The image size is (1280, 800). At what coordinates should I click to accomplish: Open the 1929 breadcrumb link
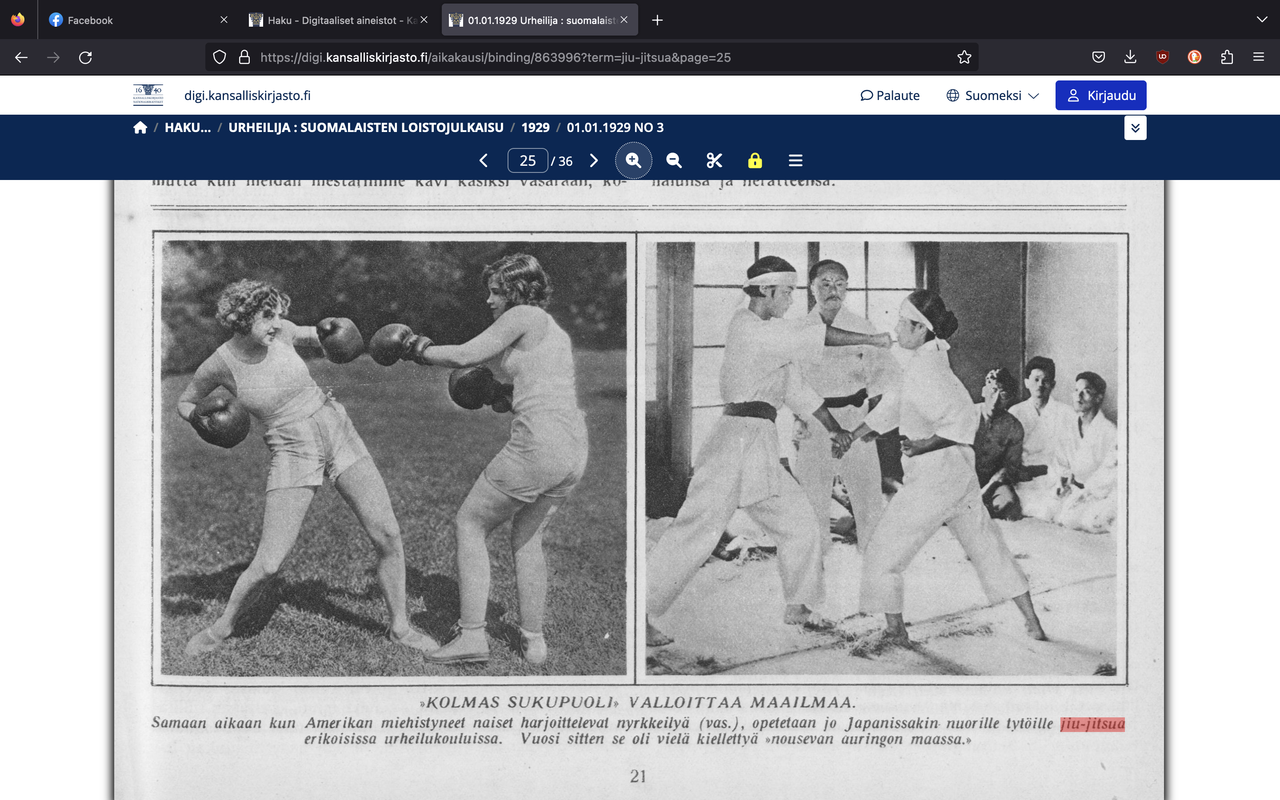pyautogui.click(x=535, y=127)
